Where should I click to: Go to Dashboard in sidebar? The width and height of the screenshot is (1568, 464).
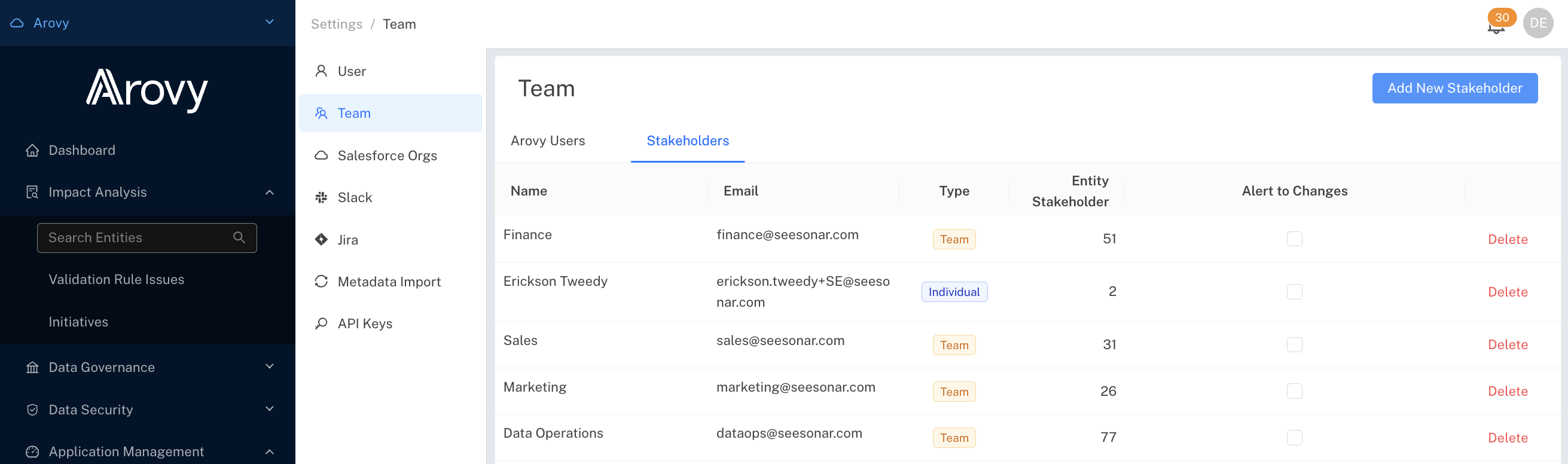(81, 151)
